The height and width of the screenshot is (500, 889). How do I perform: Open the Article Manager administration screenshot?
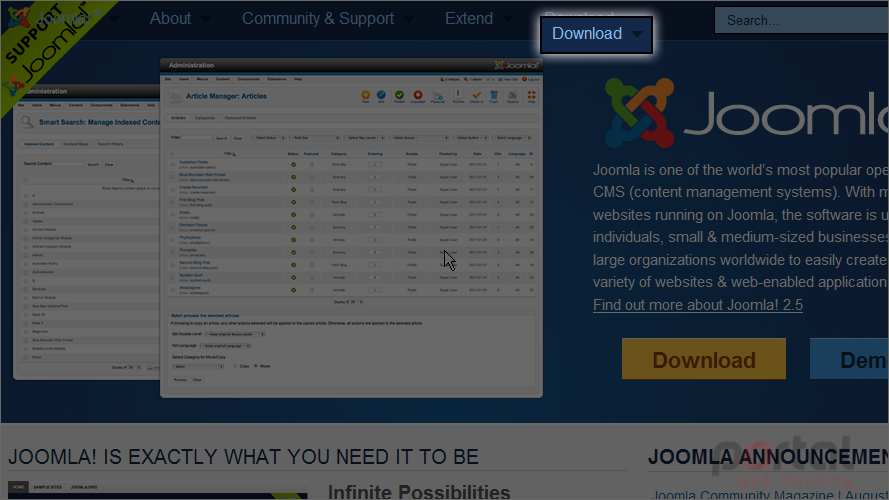[352, 228]
